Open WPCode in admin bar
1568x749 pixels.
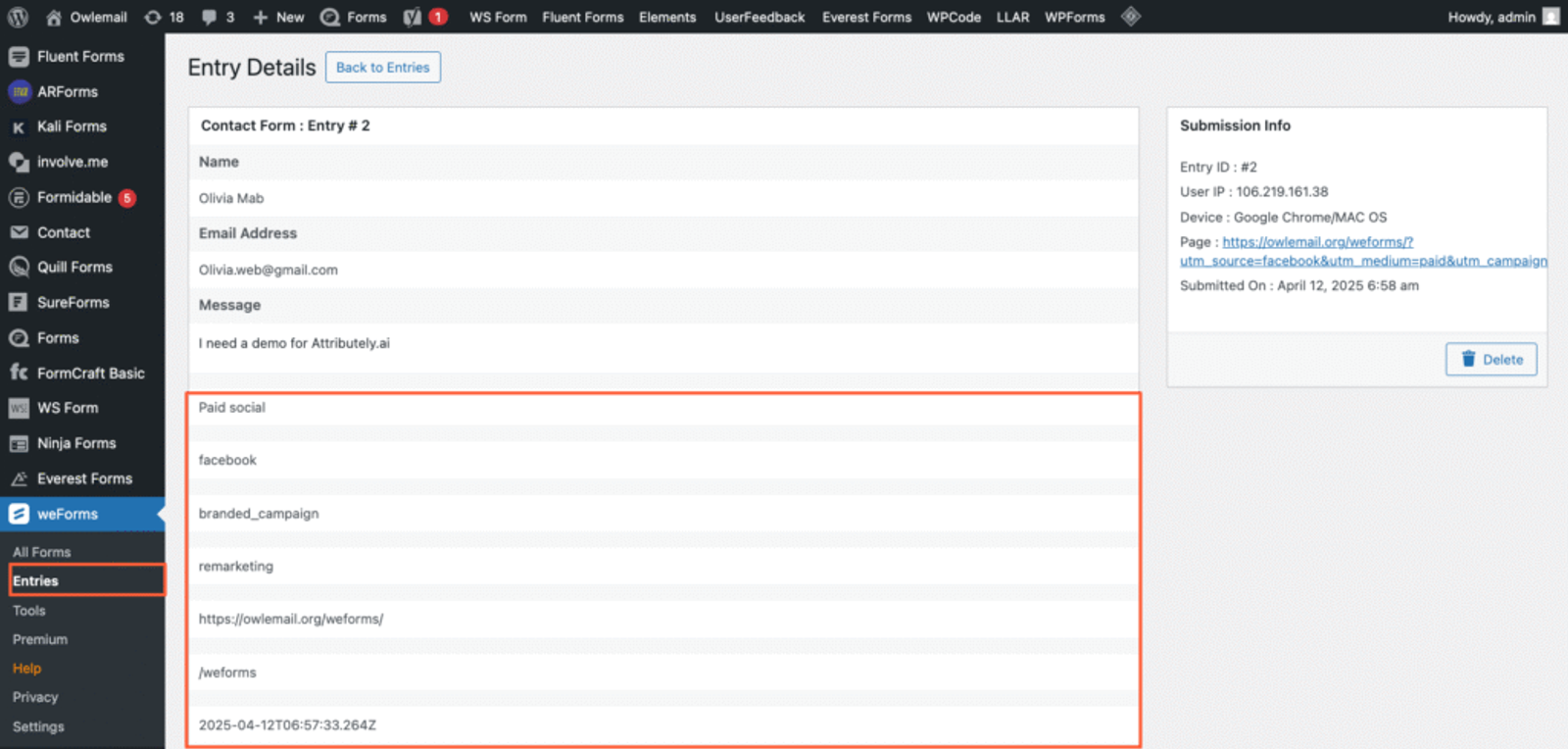click(x=954, y=17)
